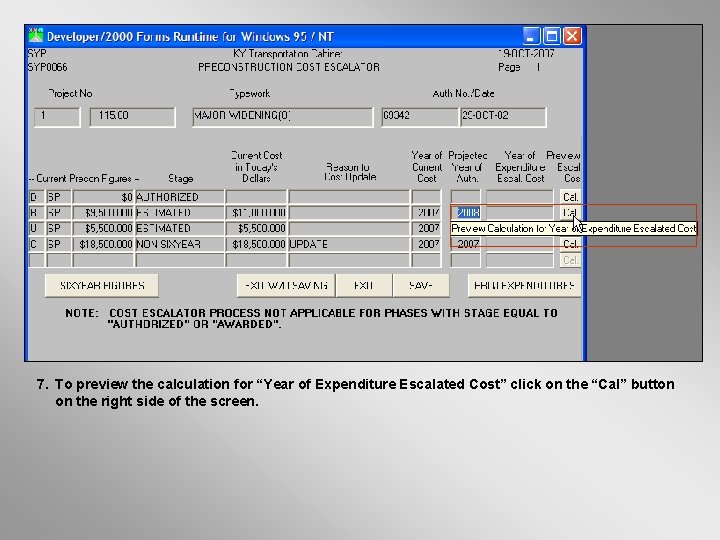Click the $18,500,000 precon figure in row C
The image size is (720, 540).
[103, 244]
